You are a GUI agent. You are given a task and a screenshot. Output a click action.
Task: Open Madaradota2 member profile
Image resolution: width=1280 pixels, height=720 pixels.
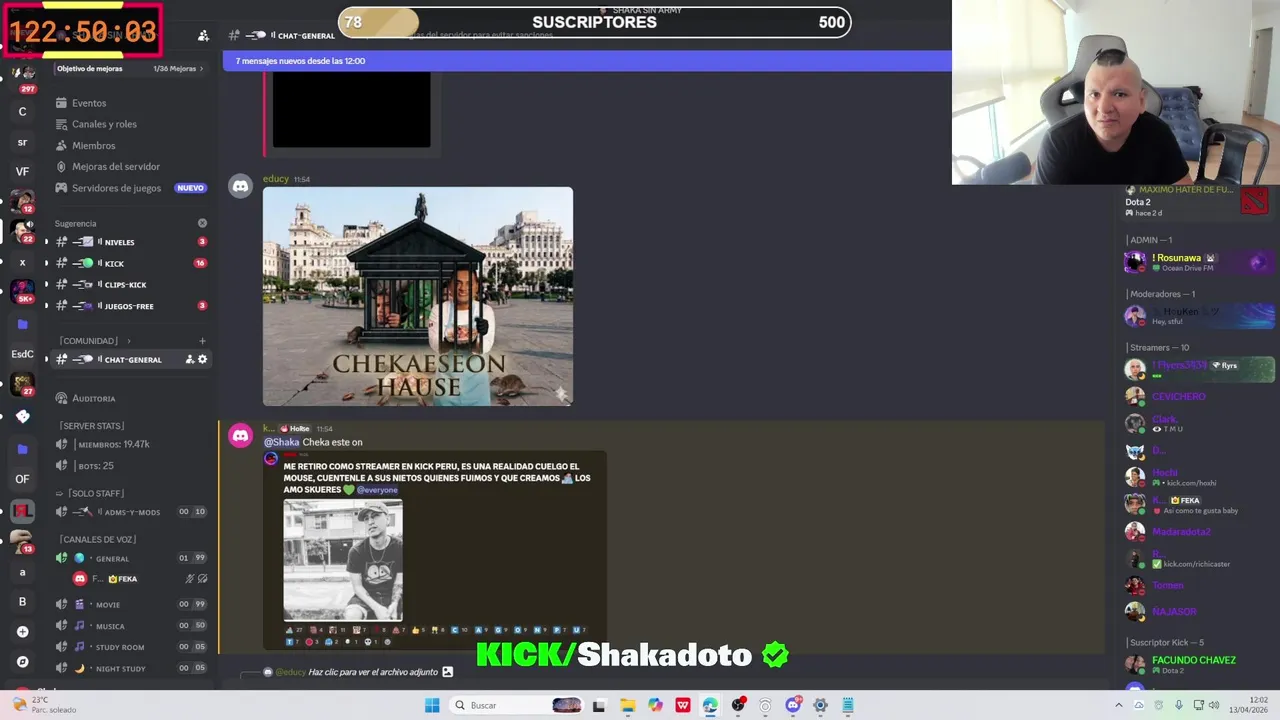pyautogui.click(x=1200, y=531)
